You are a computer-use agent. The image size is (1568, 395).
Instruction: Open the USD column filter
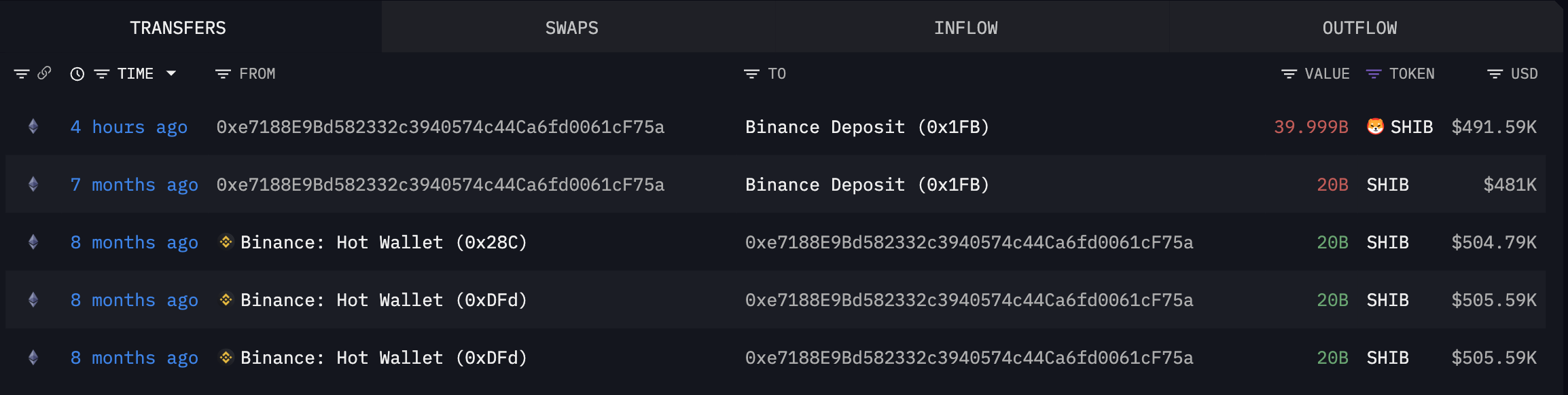[x=1495, y=74]
